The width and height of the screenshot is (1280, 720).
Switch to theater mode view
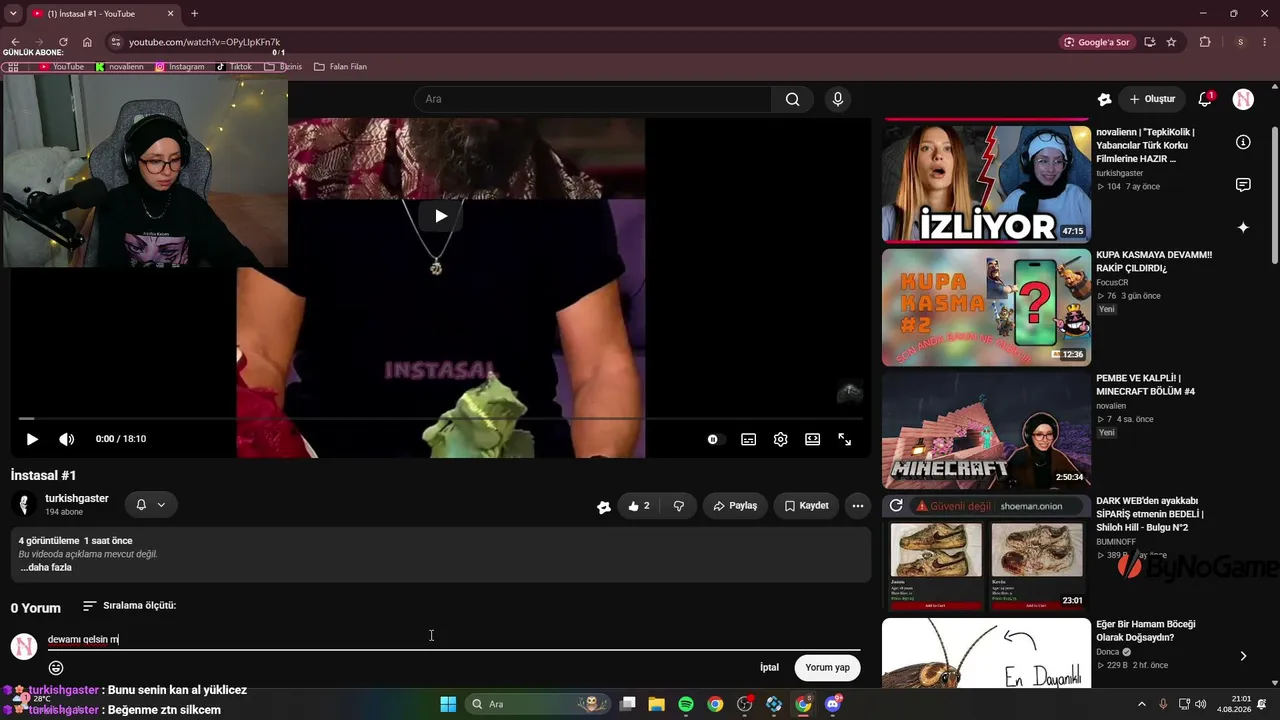(x=813, y=439)
